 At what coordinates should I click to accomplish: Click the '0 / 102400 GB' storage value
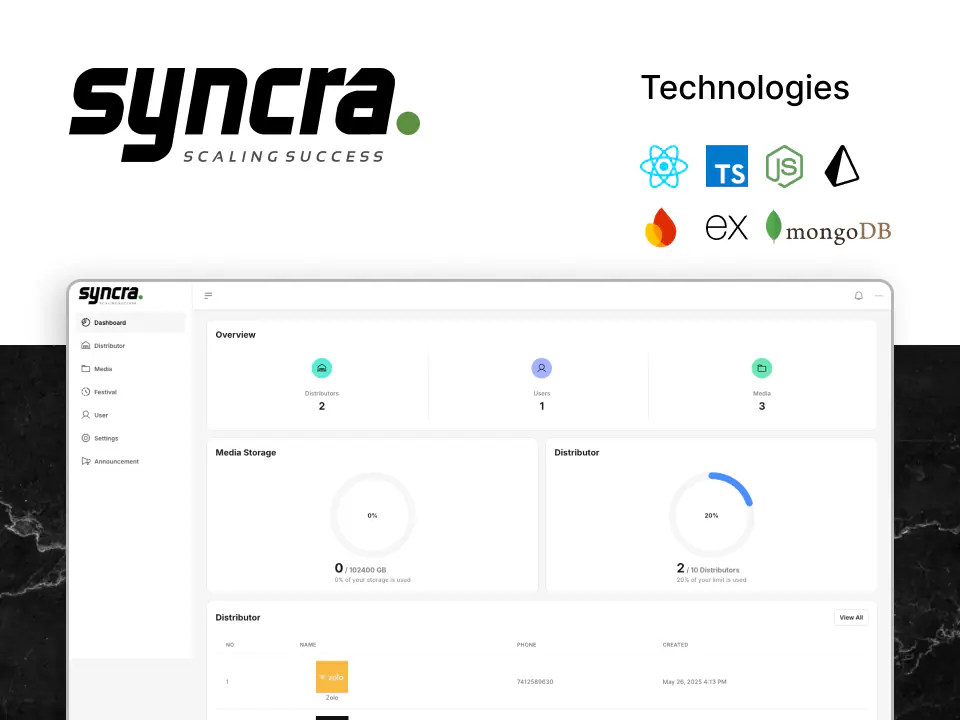pos(360,569)
